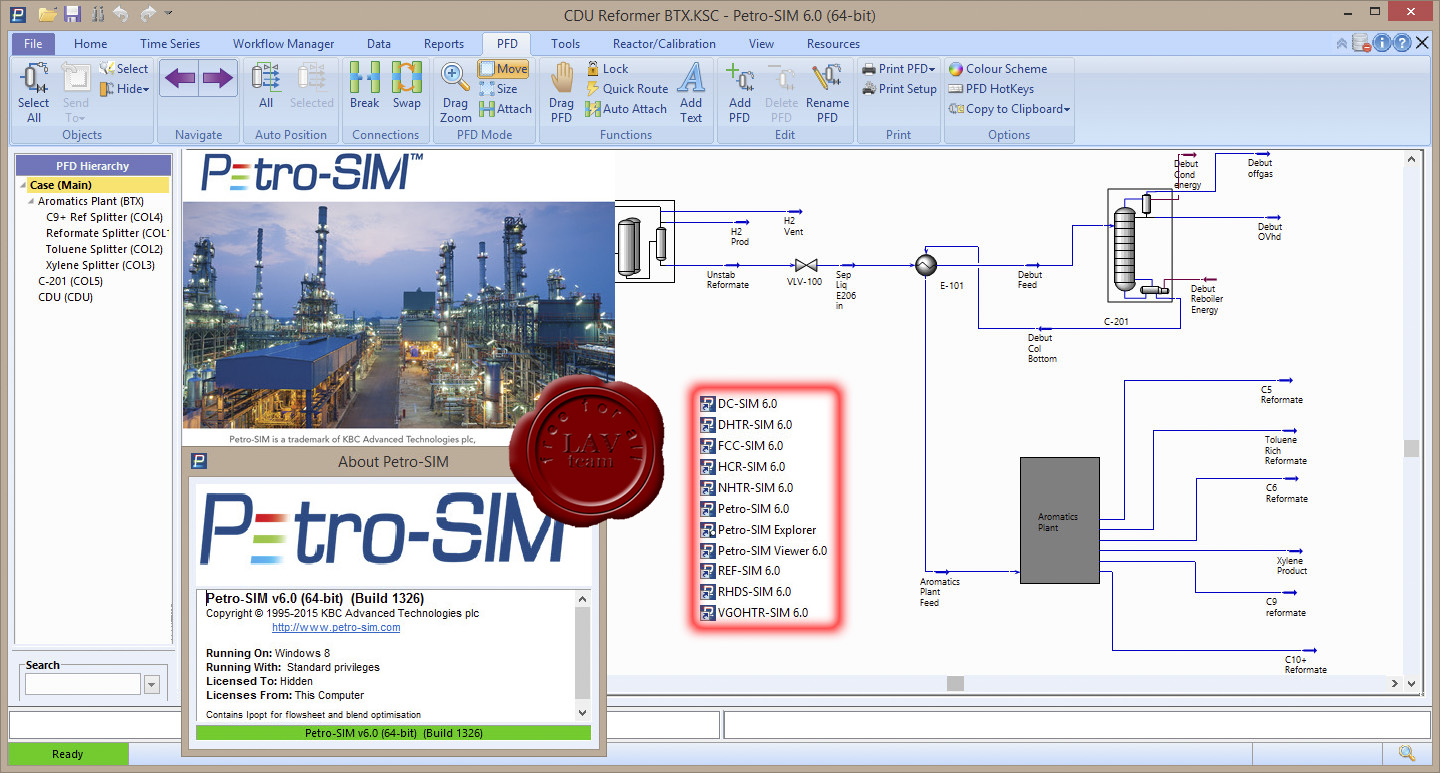This screenshot has height=773, width=1440.
Task: Click the FCC-SIM 6.0 shortcut
Action: pyautogui.click(x=741, y=446)
